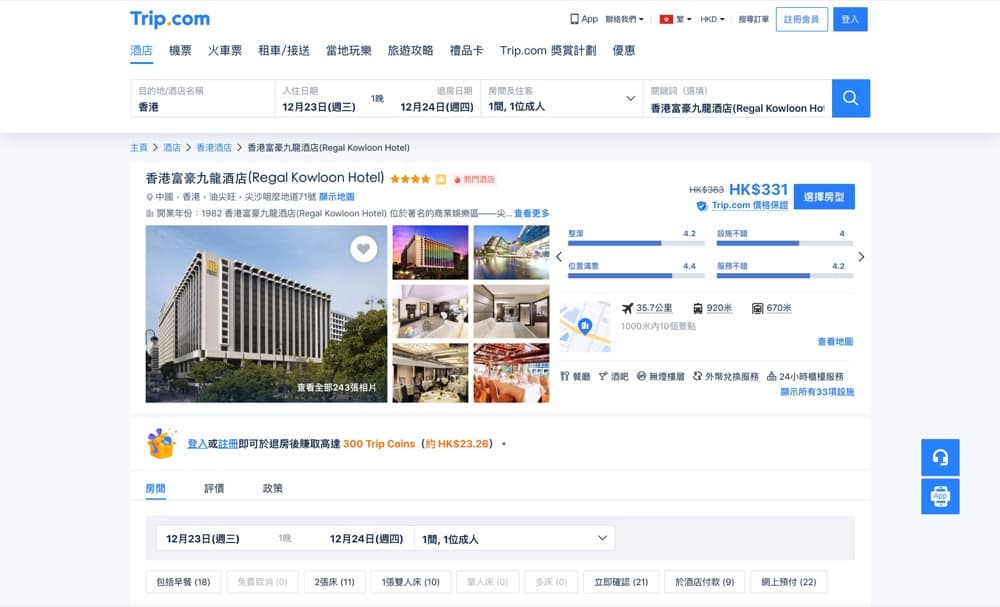Select the 火車票 navigation tab

click(224, 50)
